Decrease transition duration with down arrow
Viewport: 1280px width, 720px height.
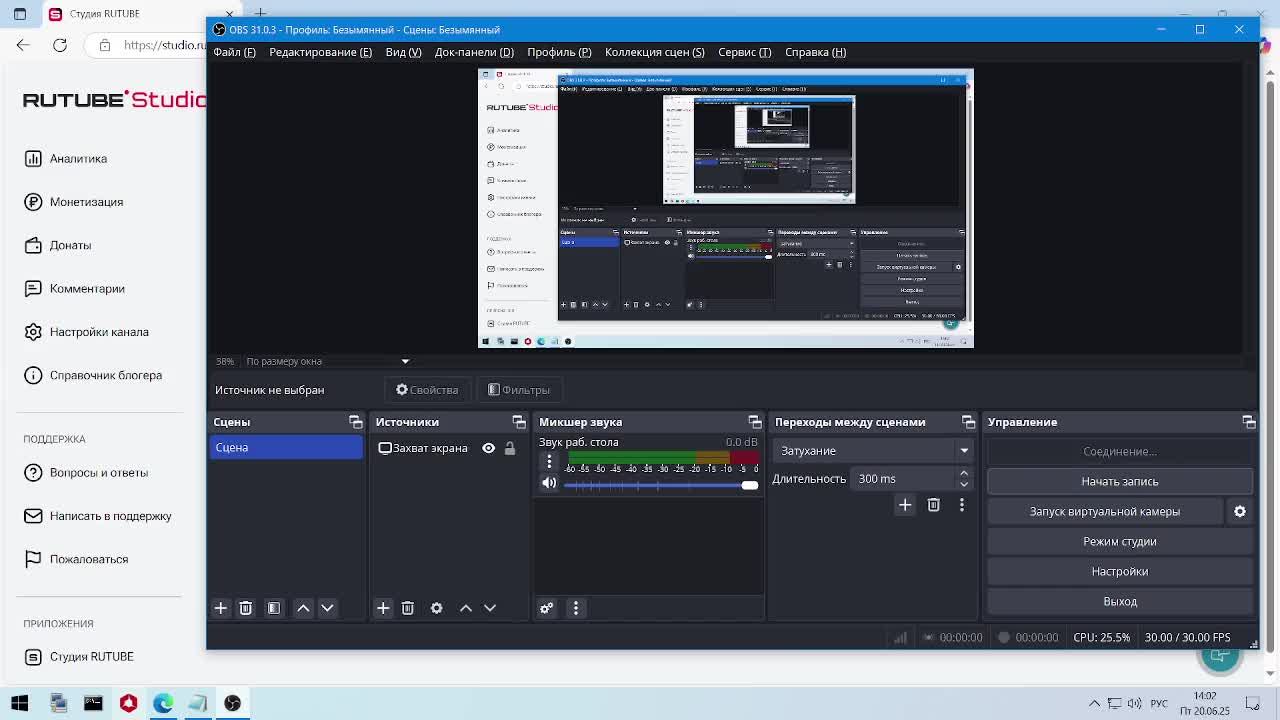pyautogui.click(x=964, y=484)
